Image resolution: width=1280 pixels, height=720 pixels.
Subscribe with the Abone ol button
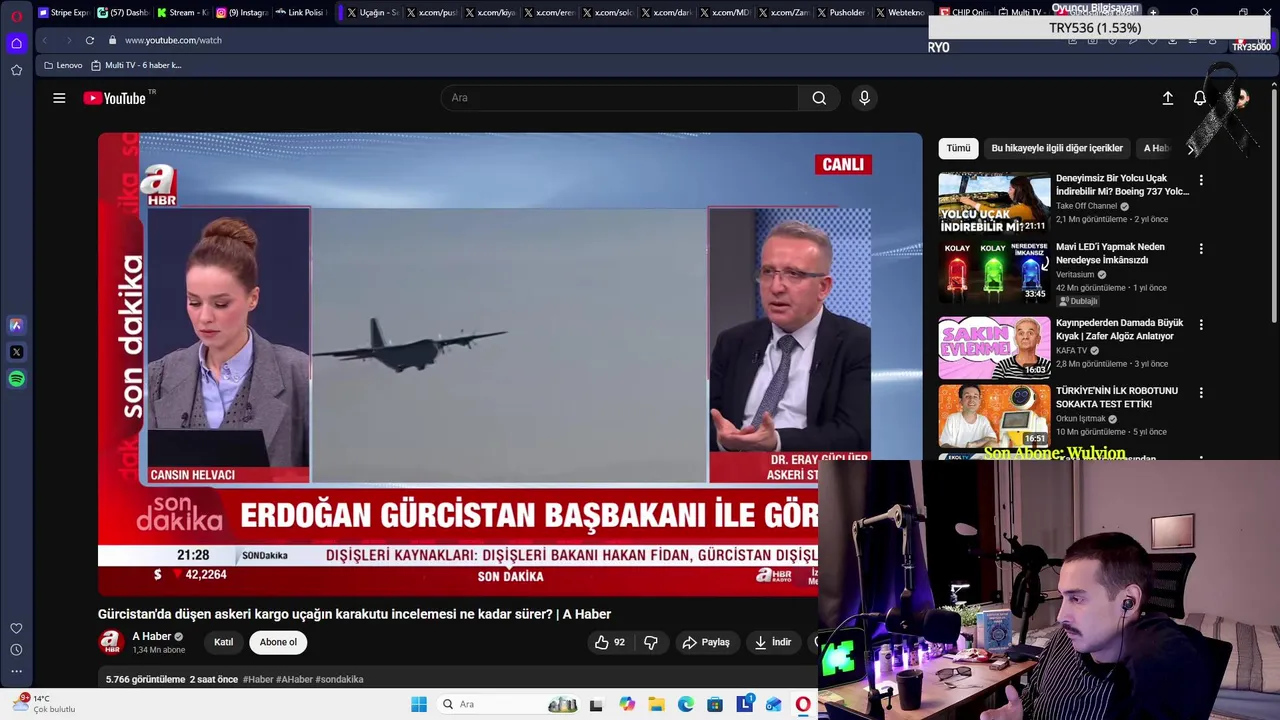pyautogui.click(x=278, y=642)
